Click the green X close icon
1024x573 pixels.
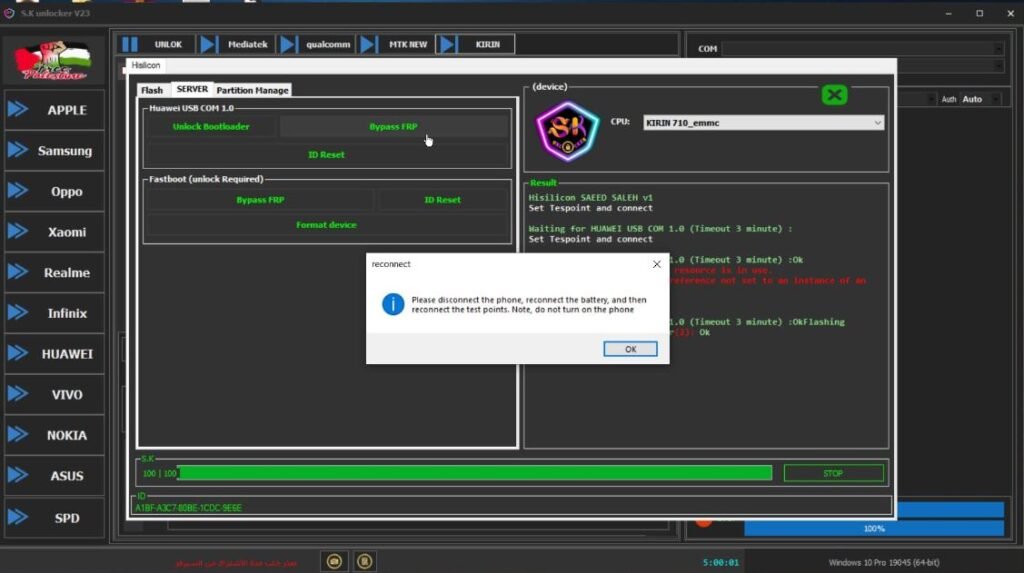(834, 95)
